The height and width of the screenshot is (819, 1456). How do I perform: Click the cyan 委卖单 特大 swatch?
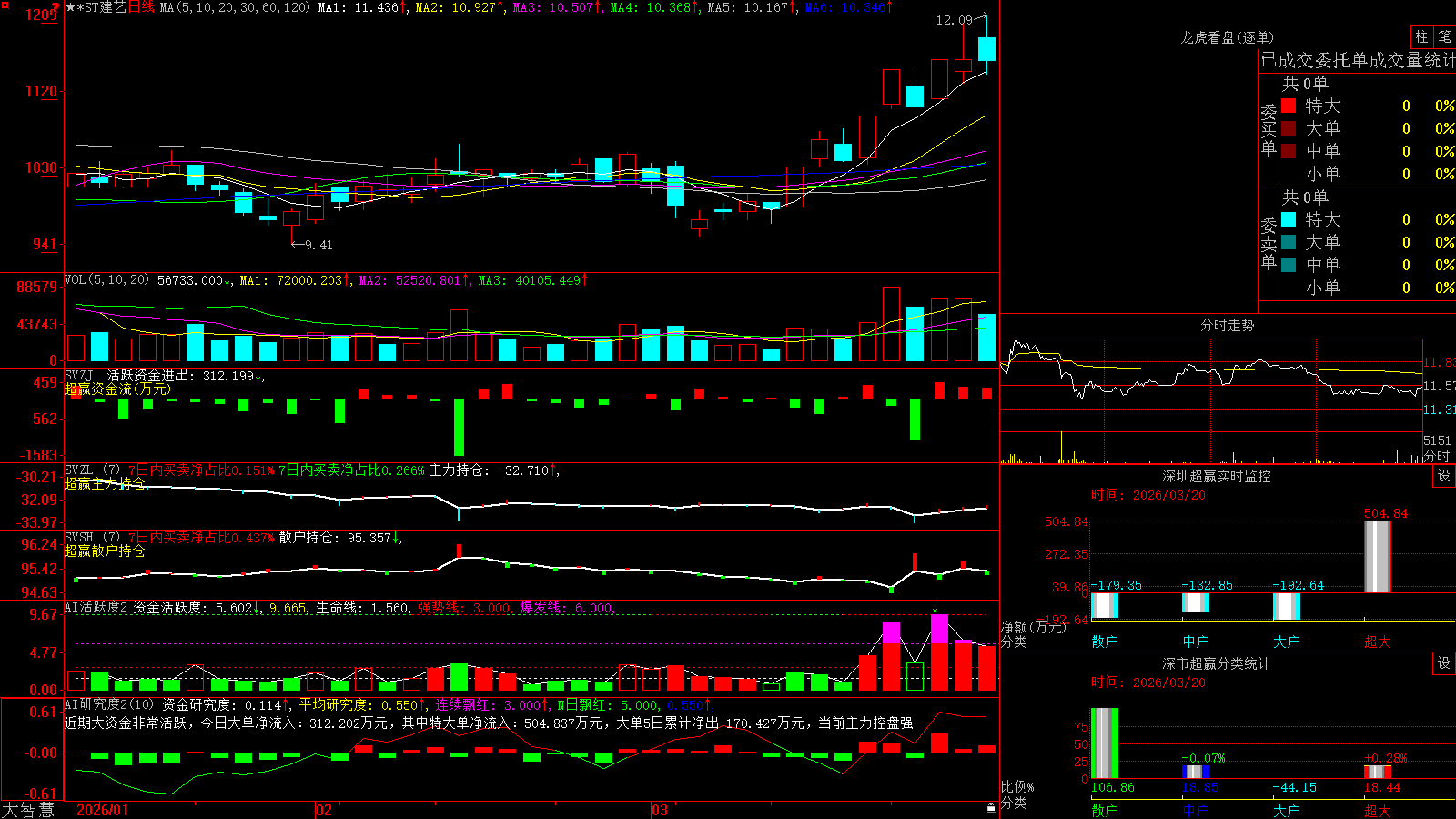(1289, 219)
